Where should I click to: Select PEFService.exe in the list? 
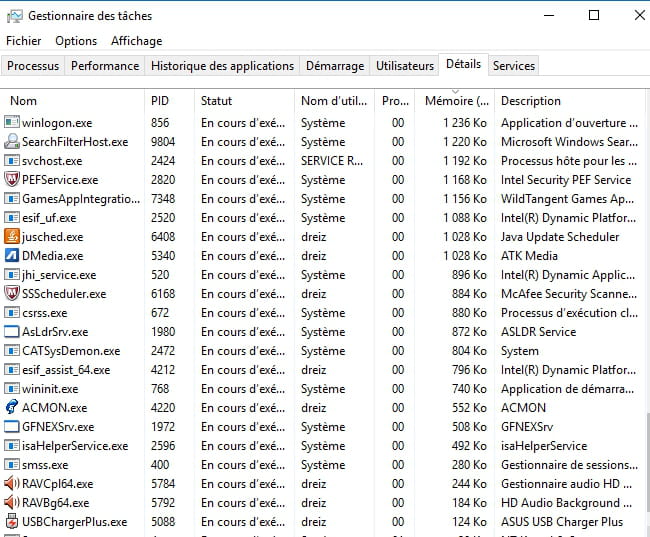[60, 180]
